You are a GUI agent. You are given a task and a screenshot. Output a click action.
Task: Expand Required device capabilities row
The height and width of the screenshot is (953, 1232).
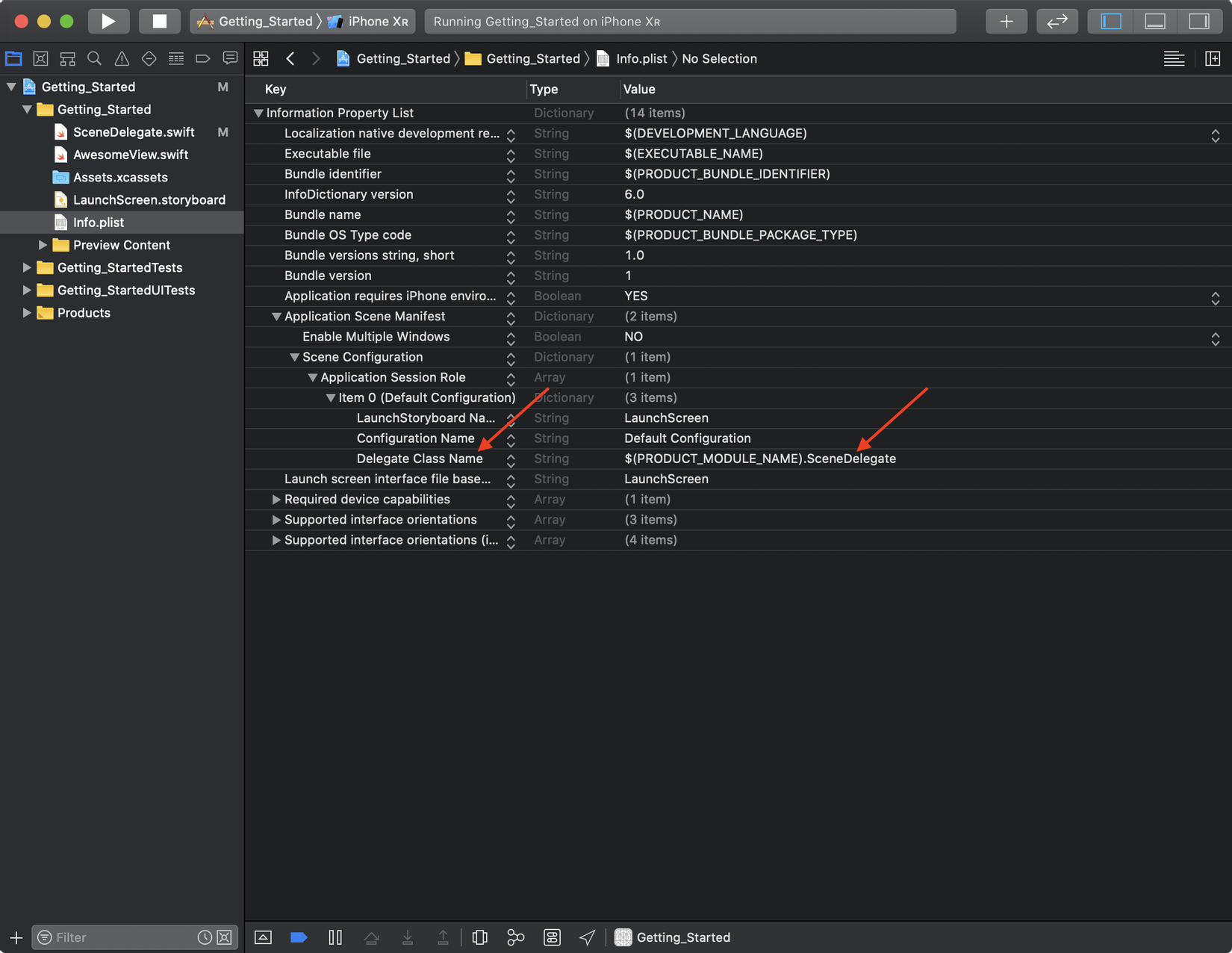pos(276,500)
